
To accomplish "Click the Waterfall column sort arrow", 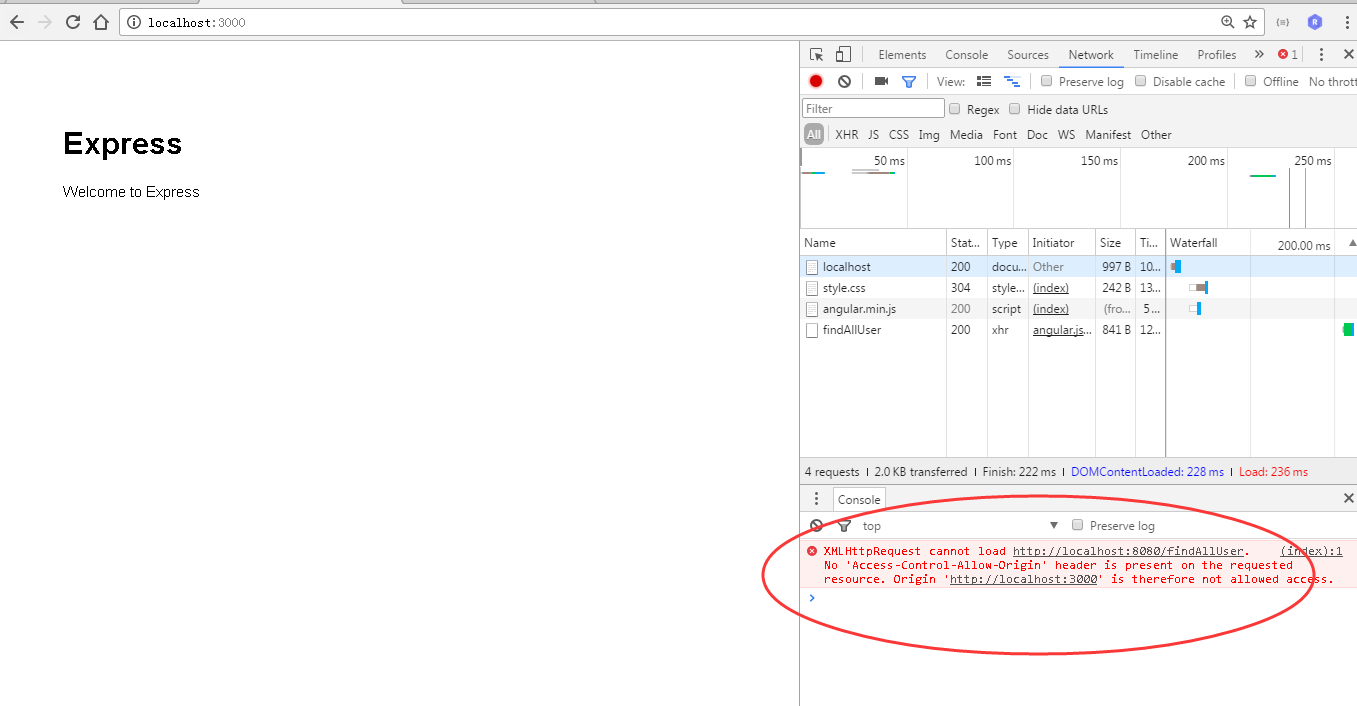I will tap(1352, 243).
